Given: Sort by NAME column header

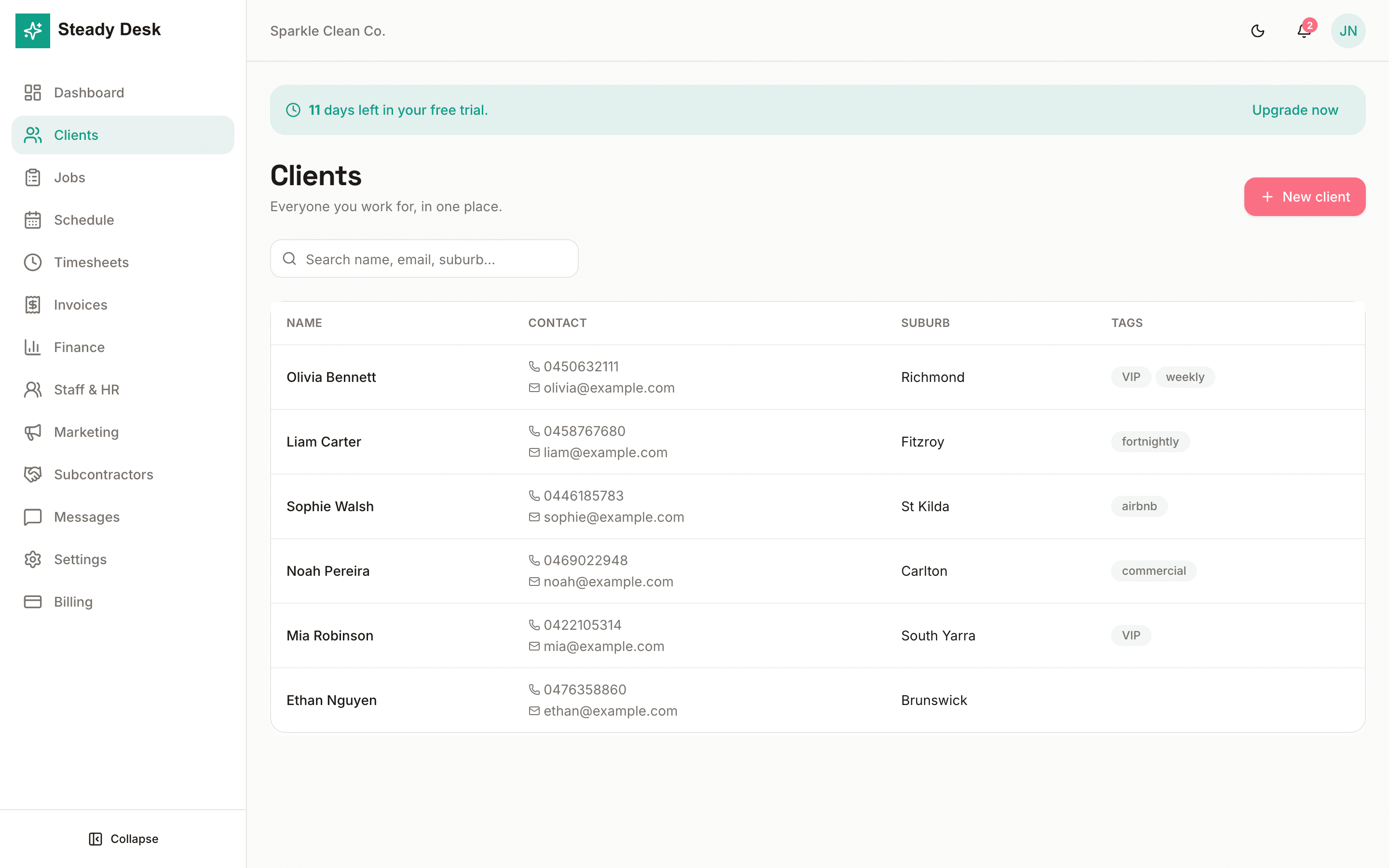Looking at the screenshot, I should click(x=304, y=323).
